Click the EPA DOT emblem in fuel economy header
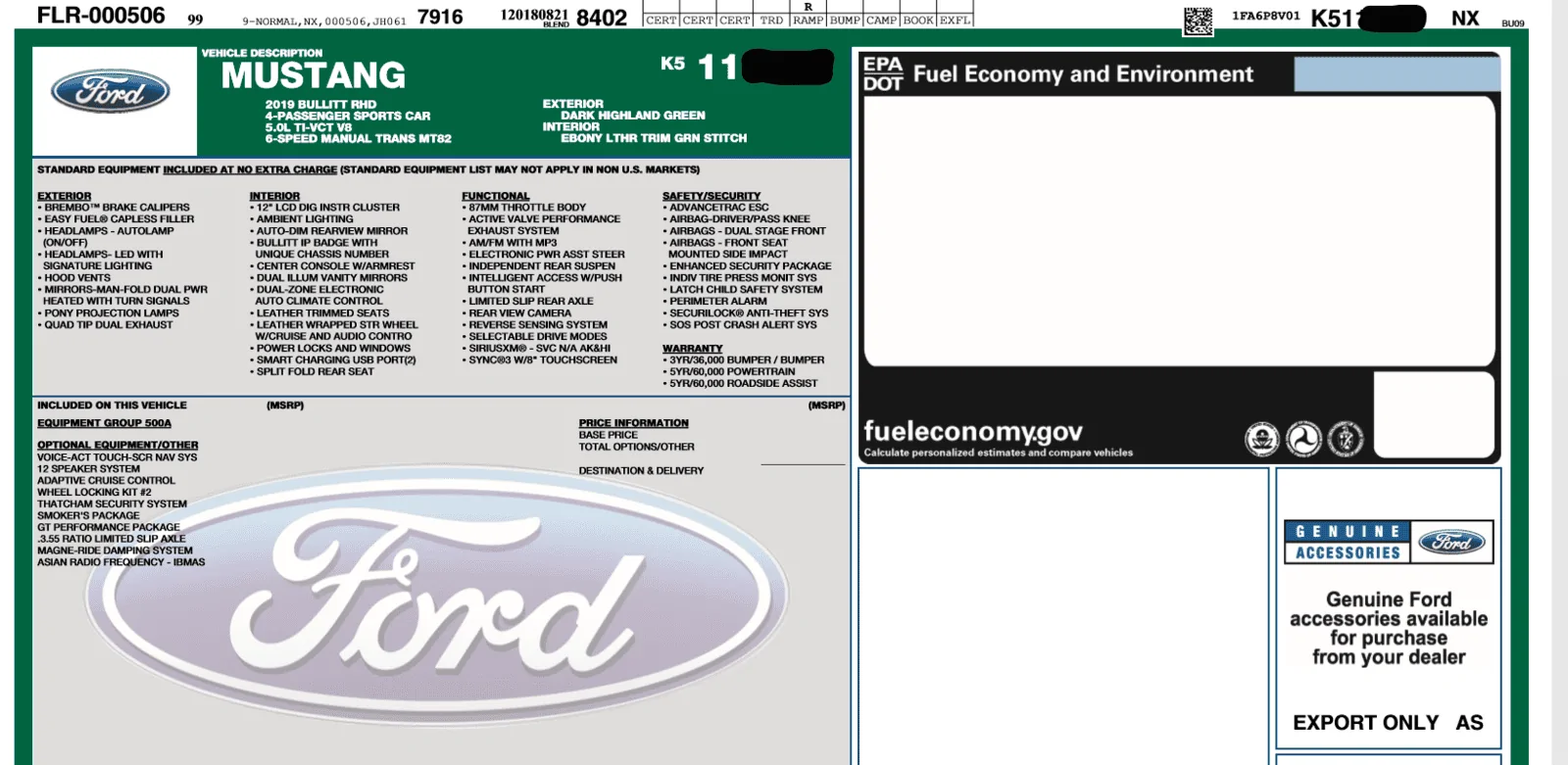The image size is (1568, 765). [x=883, y=73]
